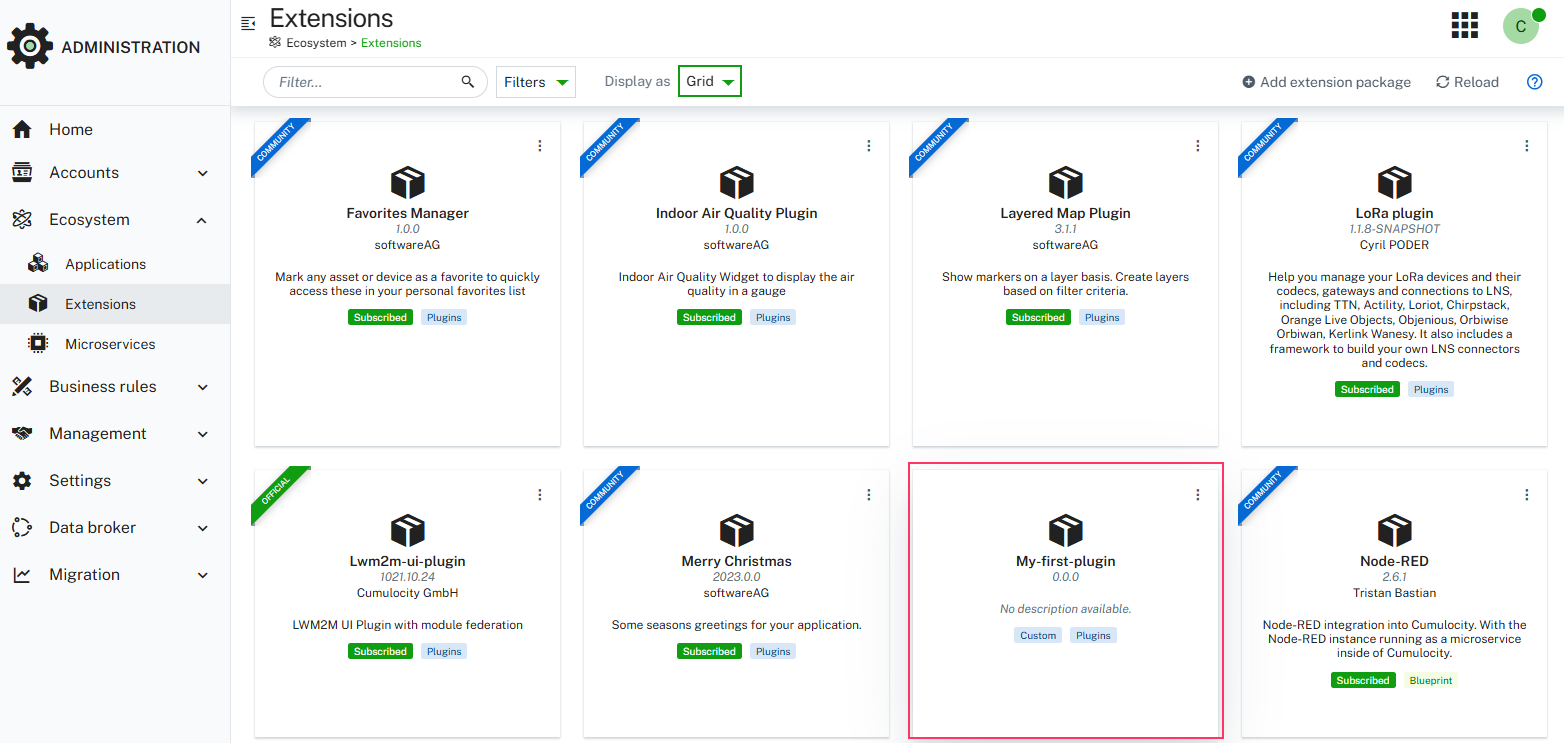Click the Home house icon in sidebar
Screen dimensions: 1564x743
(x=22, y=129)
